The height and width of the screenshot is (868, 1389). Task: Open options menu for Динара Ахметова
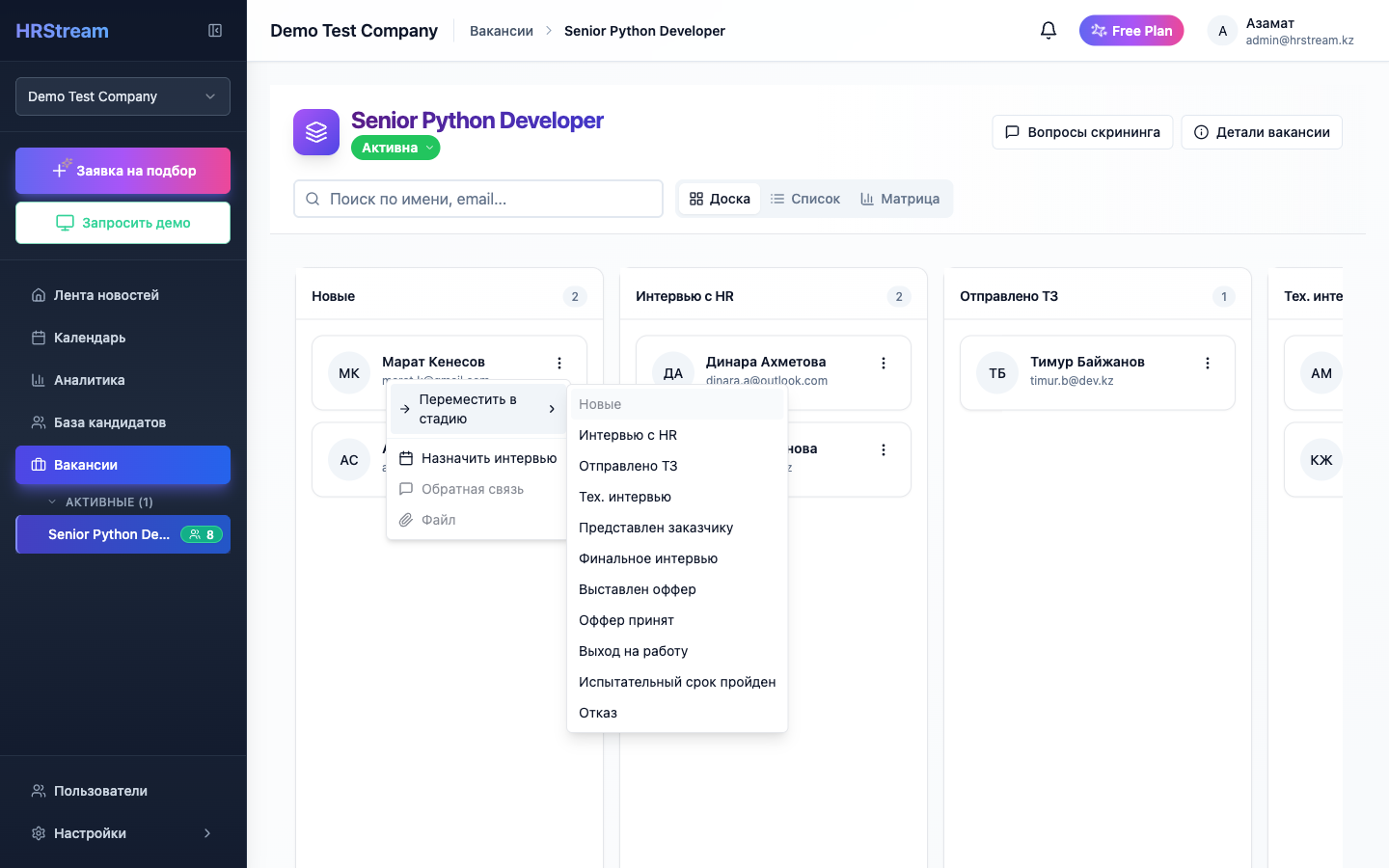(884, 364)
